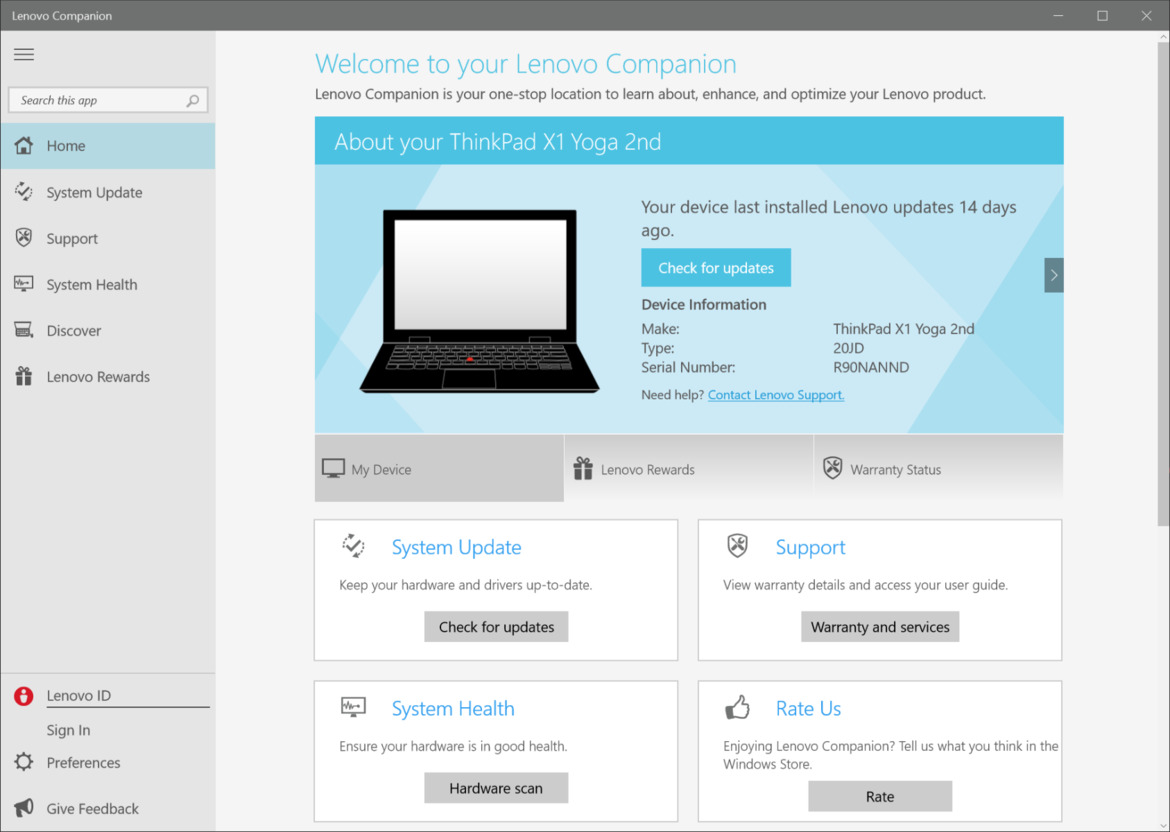Click the System Update sidebar icon
1170x832 pixels.
coord(24,192)
